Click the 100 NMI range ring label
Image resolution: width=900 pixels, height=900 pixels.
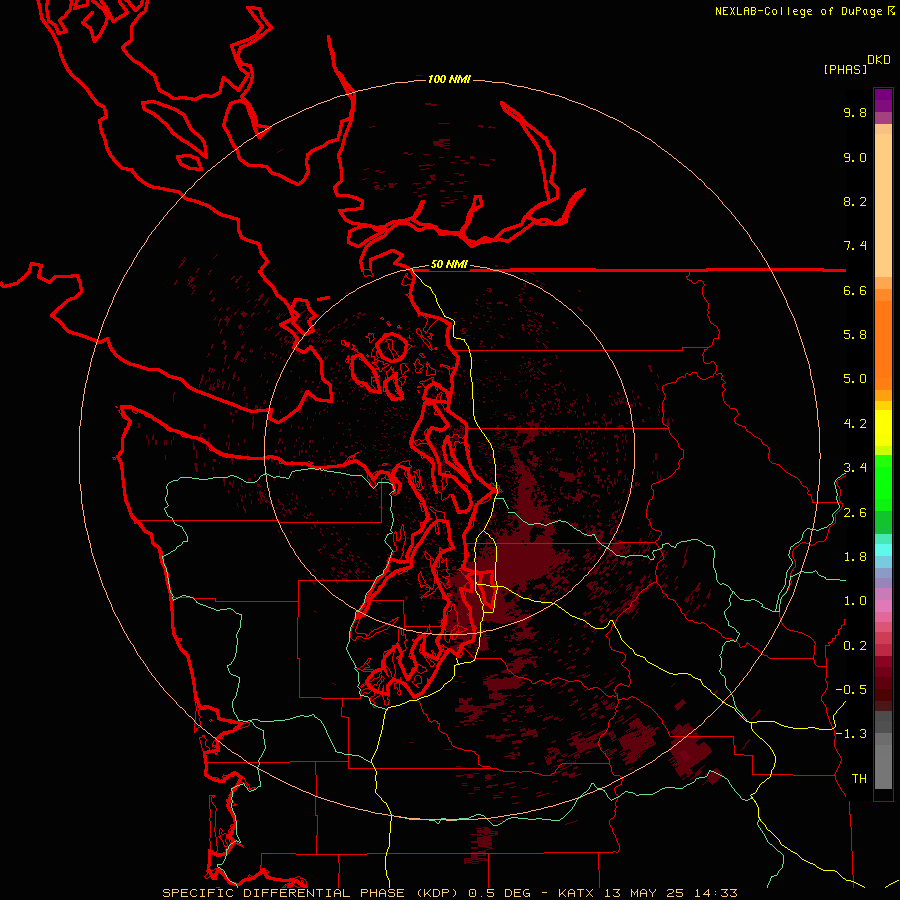point(449,79)
